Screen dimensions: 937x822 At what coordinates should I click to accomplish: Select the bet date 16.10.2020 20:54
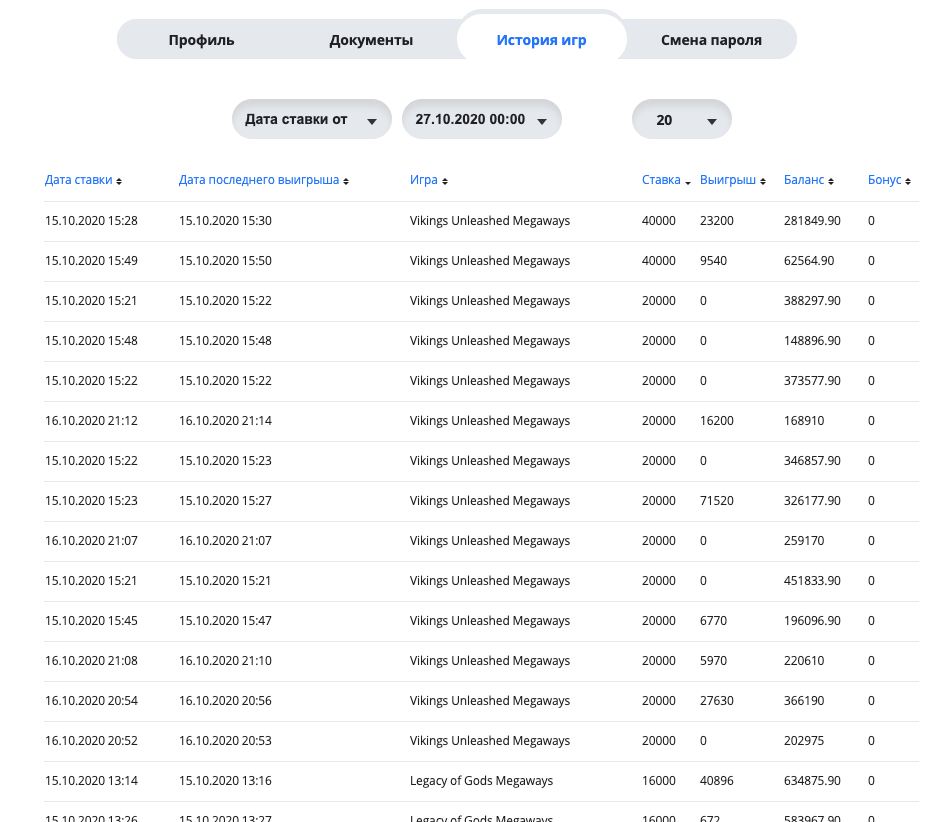click(91, 701)
